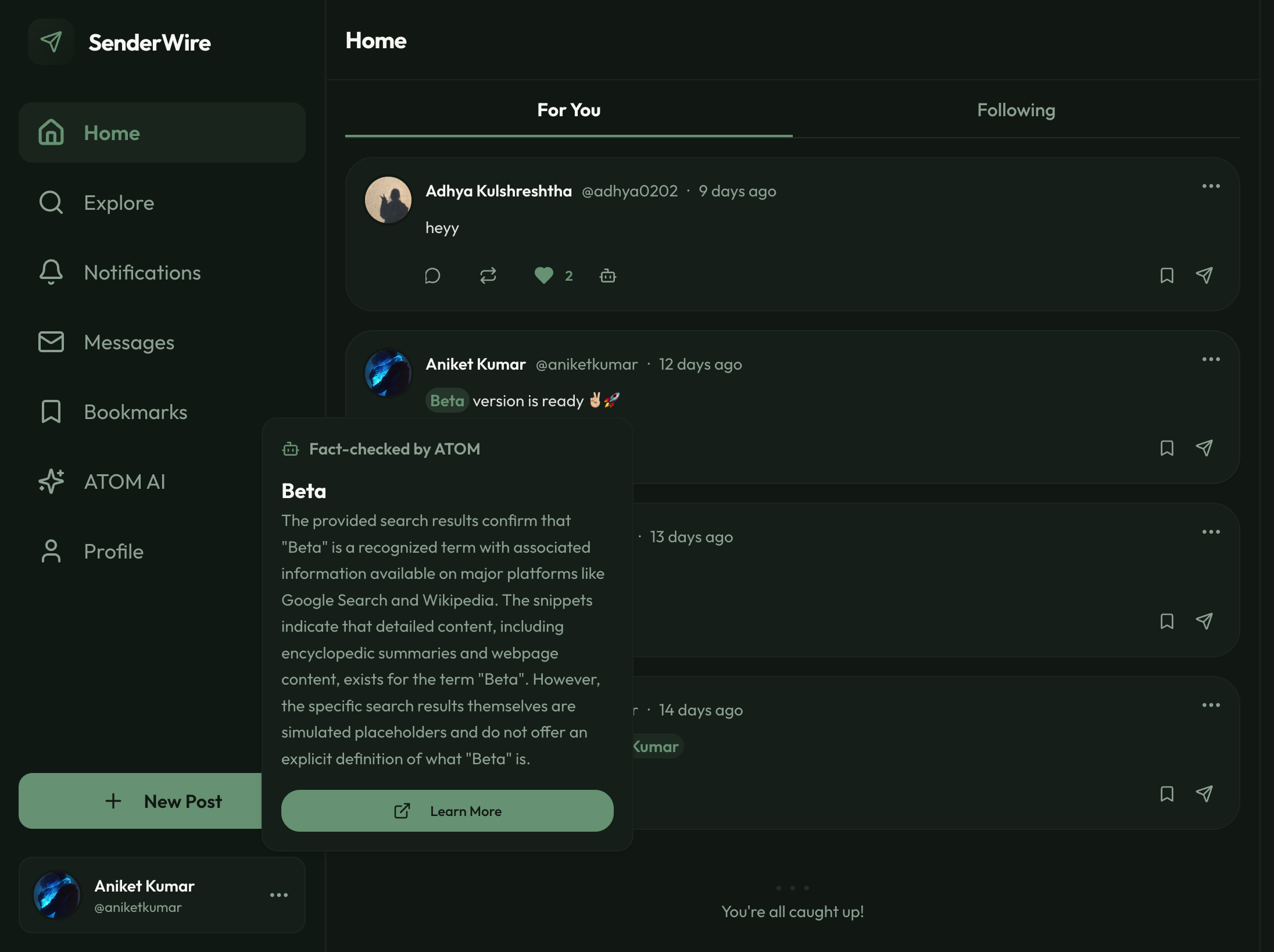Click the reply icon on Adhya's post
1274x952 pixels.
(x=433, y=275)
